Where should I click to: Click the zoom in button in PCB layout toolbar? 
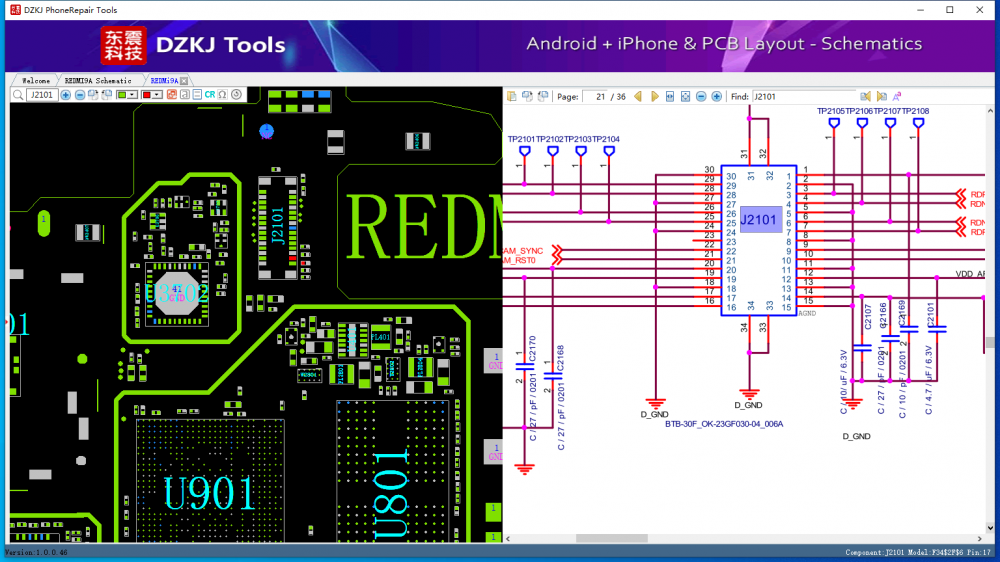click(66, 95)
